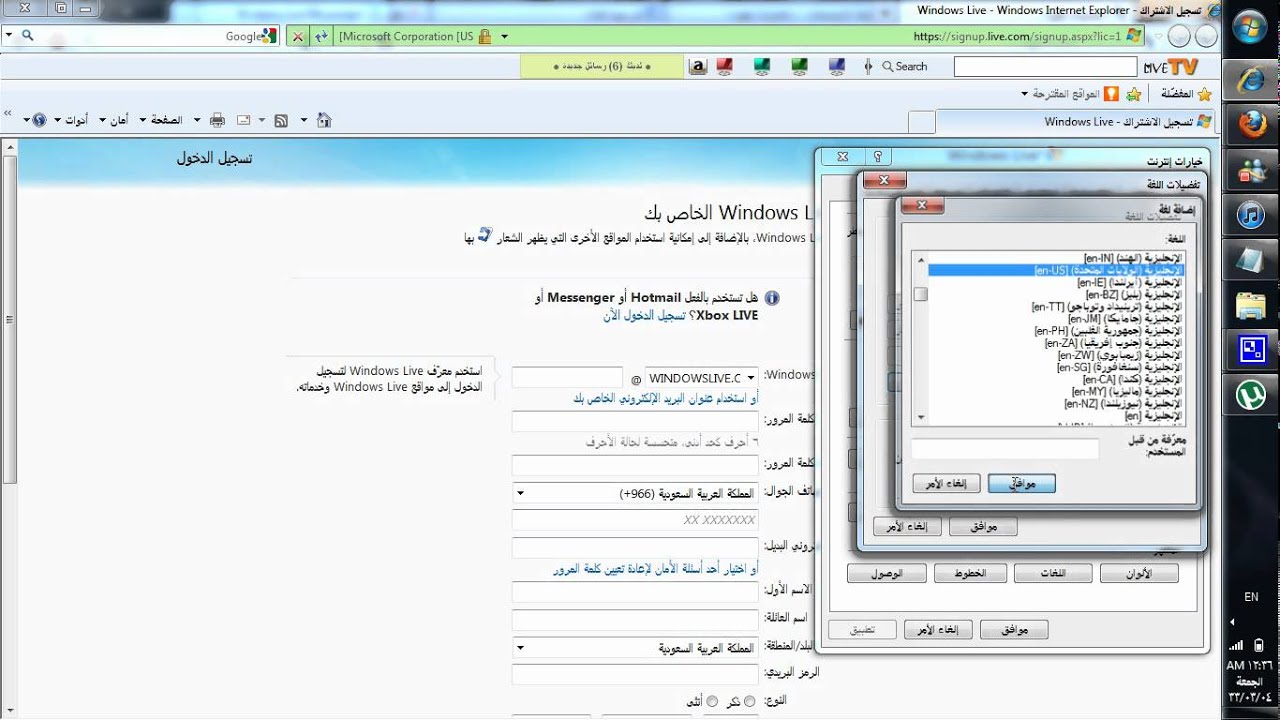The width and height of the screenshot is (1280, 720).
Task: Click the Accessibility (الوصول) button
Action: point(885,573)
